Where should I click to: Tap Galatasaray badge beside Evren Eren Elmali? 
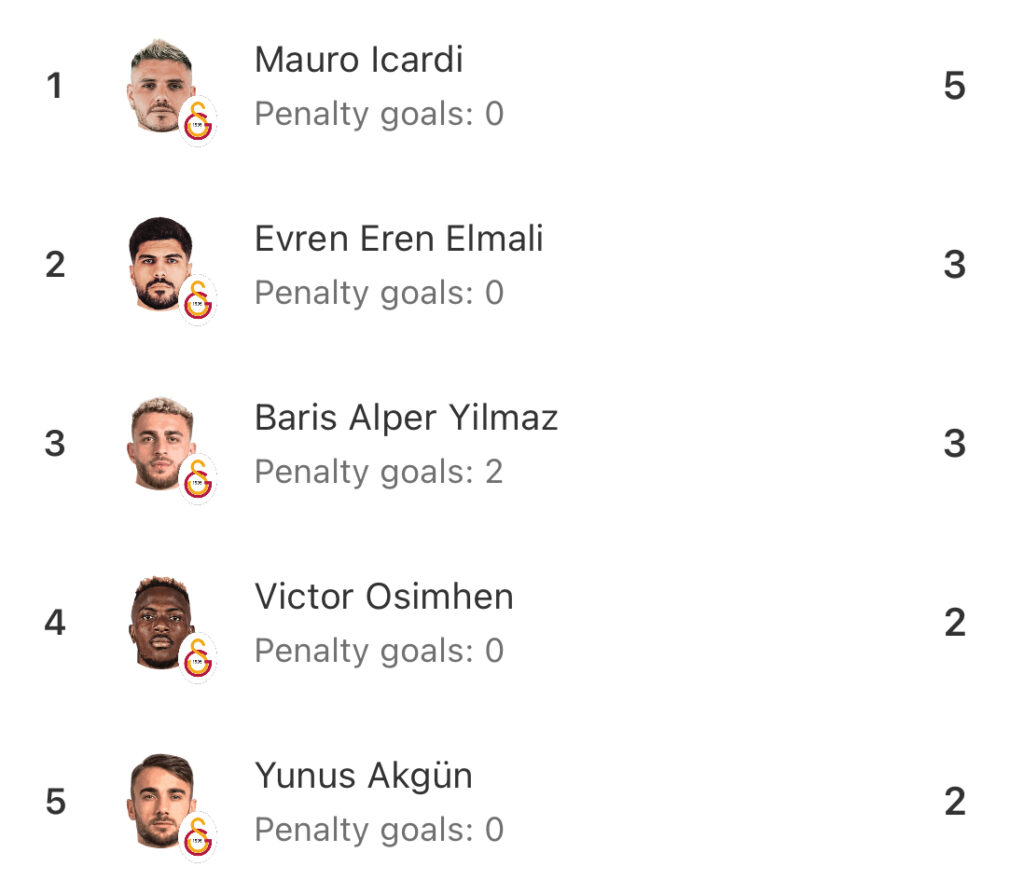point(198,300)
